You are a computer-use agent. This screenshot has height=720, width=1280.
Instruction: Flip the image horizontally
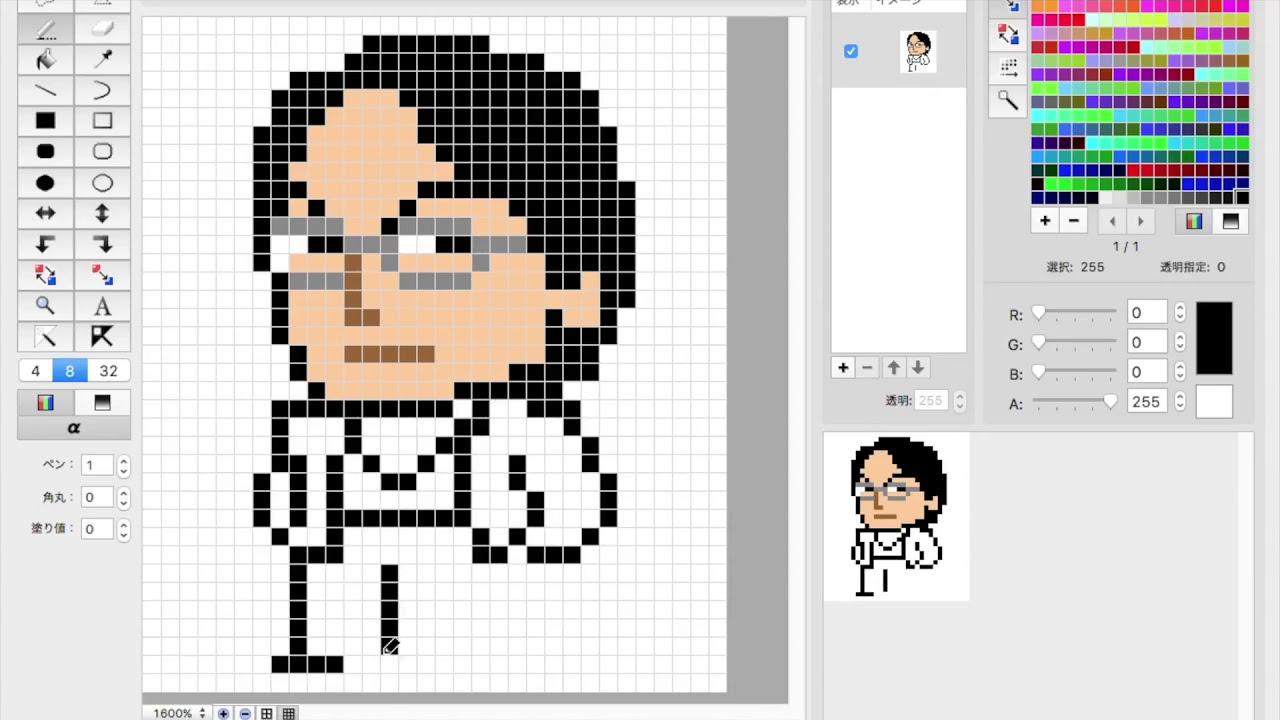click(45, 214)
